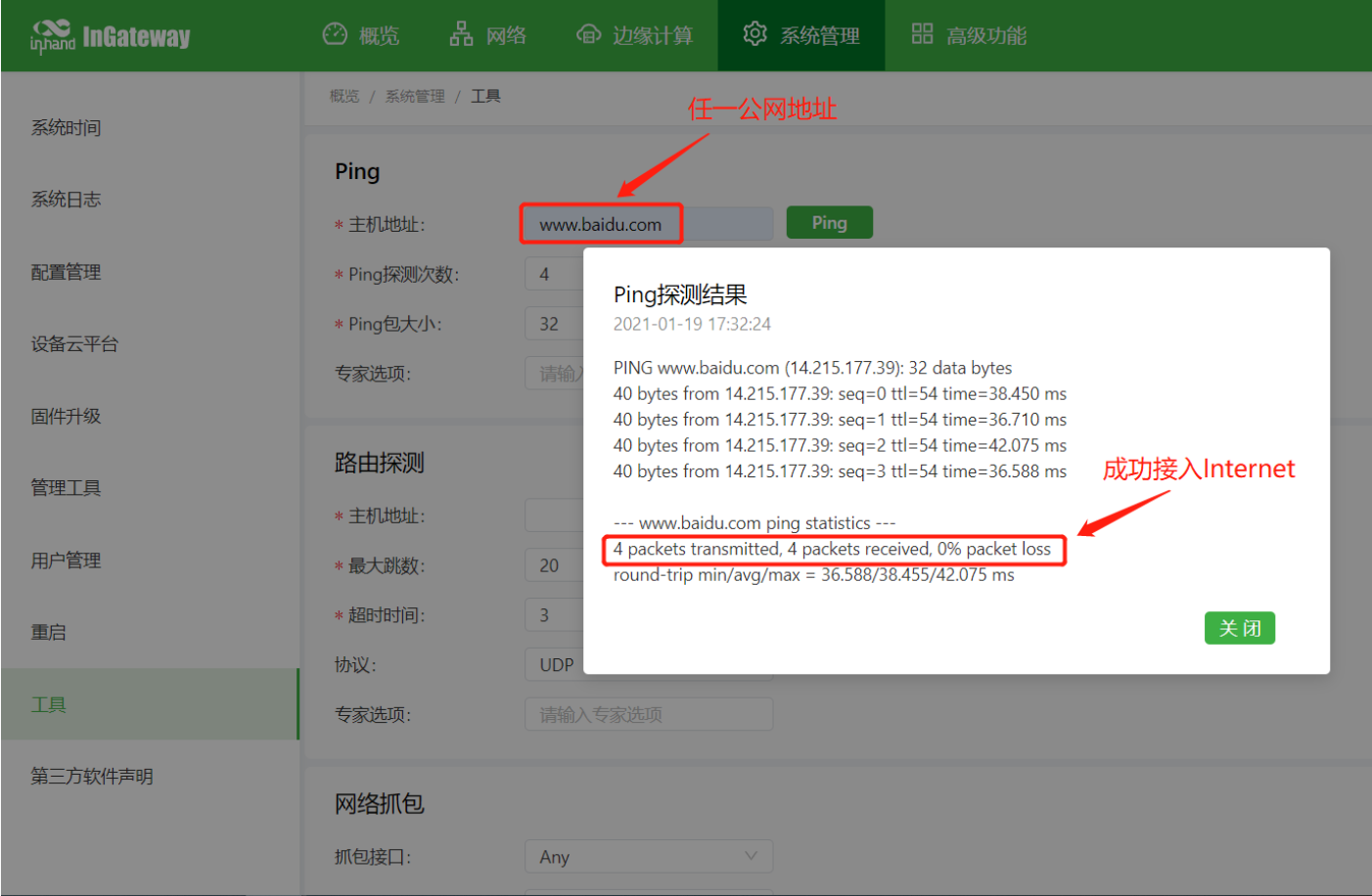Select the 系统管理 tab
This screenshot has height=896, width=1372.
point(801,35)
